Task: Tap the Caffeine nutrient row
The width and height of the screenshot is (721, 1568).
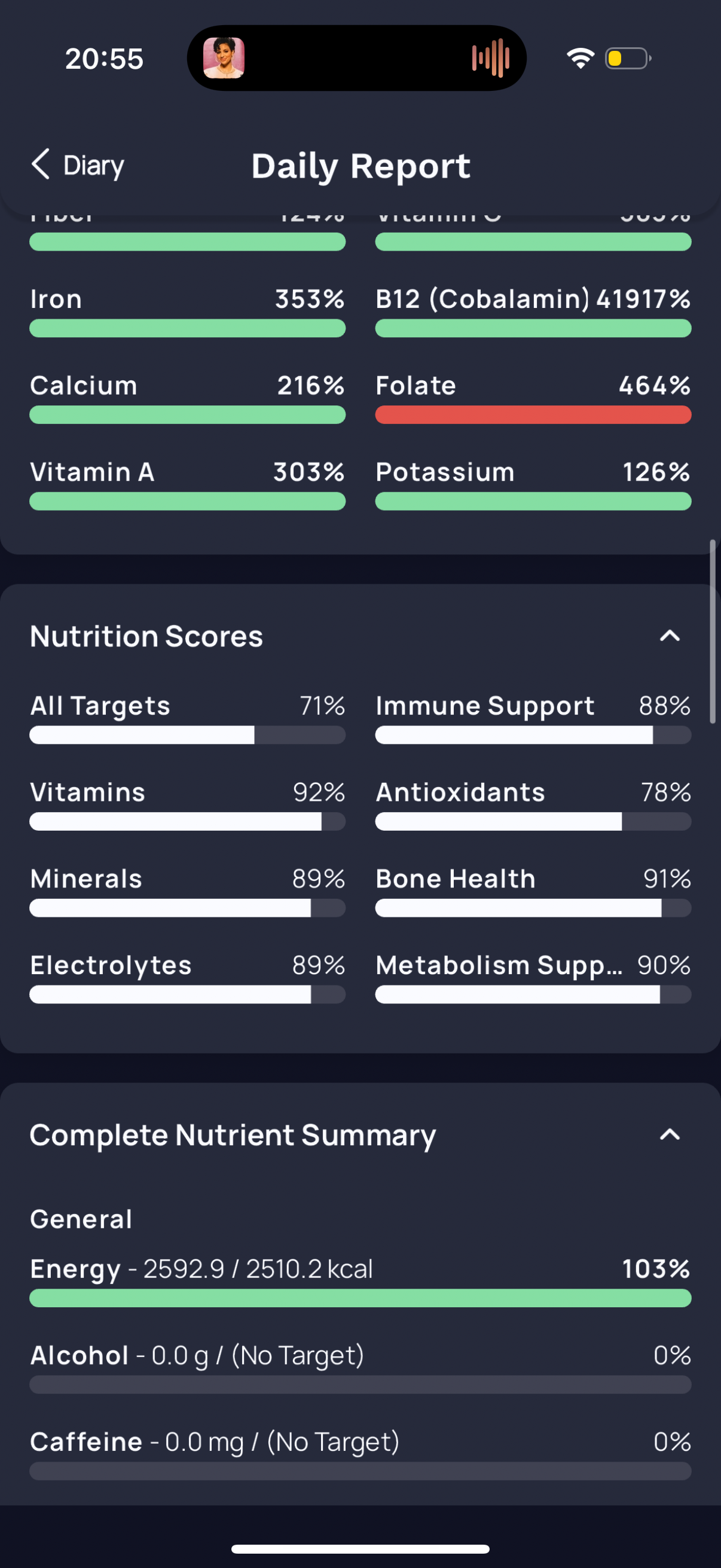Action: pos(360,1454)
